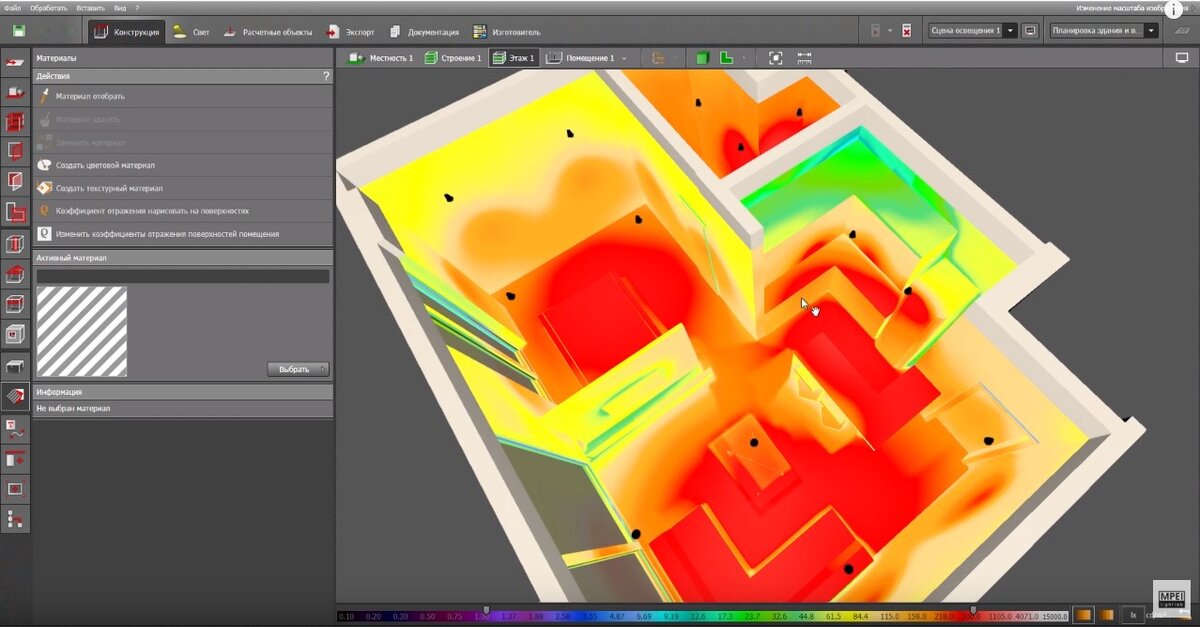
Task: Click the measure distance ruler icon
Action: point(804,58)
